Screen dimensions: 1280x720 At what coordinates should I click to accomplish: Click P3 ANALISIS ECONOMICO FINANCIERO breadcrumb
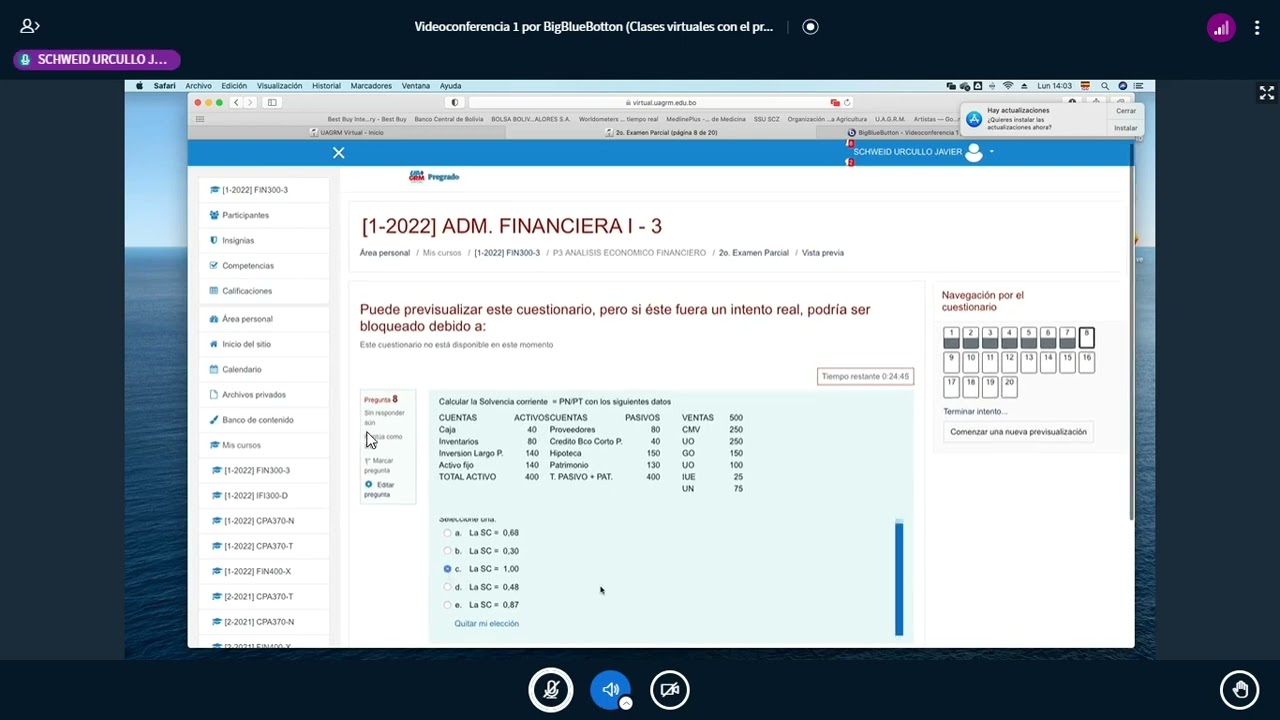pos(629,253)
